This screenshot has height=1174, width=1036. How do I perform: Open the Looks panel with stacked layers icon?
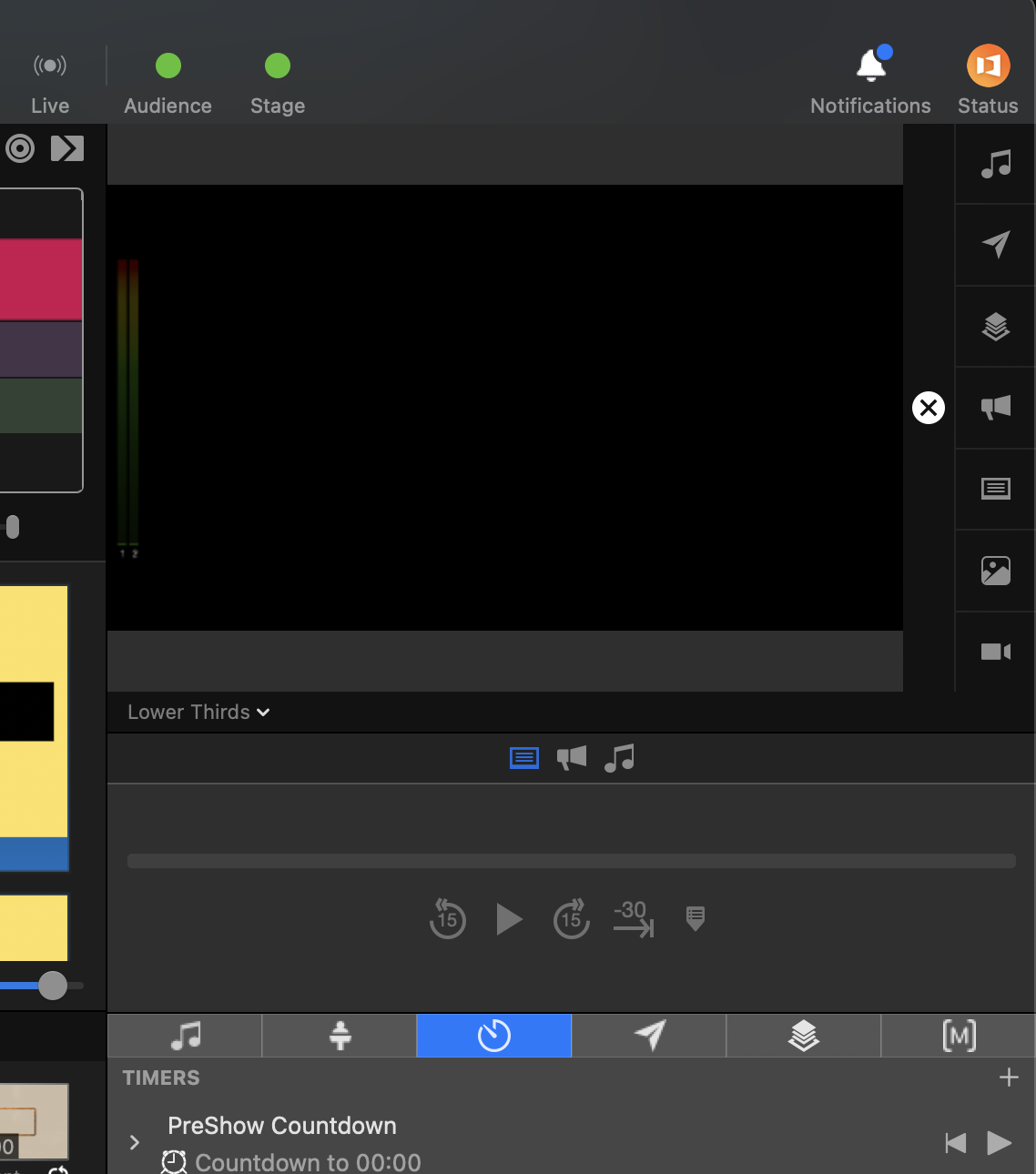[x=994, y=327]
